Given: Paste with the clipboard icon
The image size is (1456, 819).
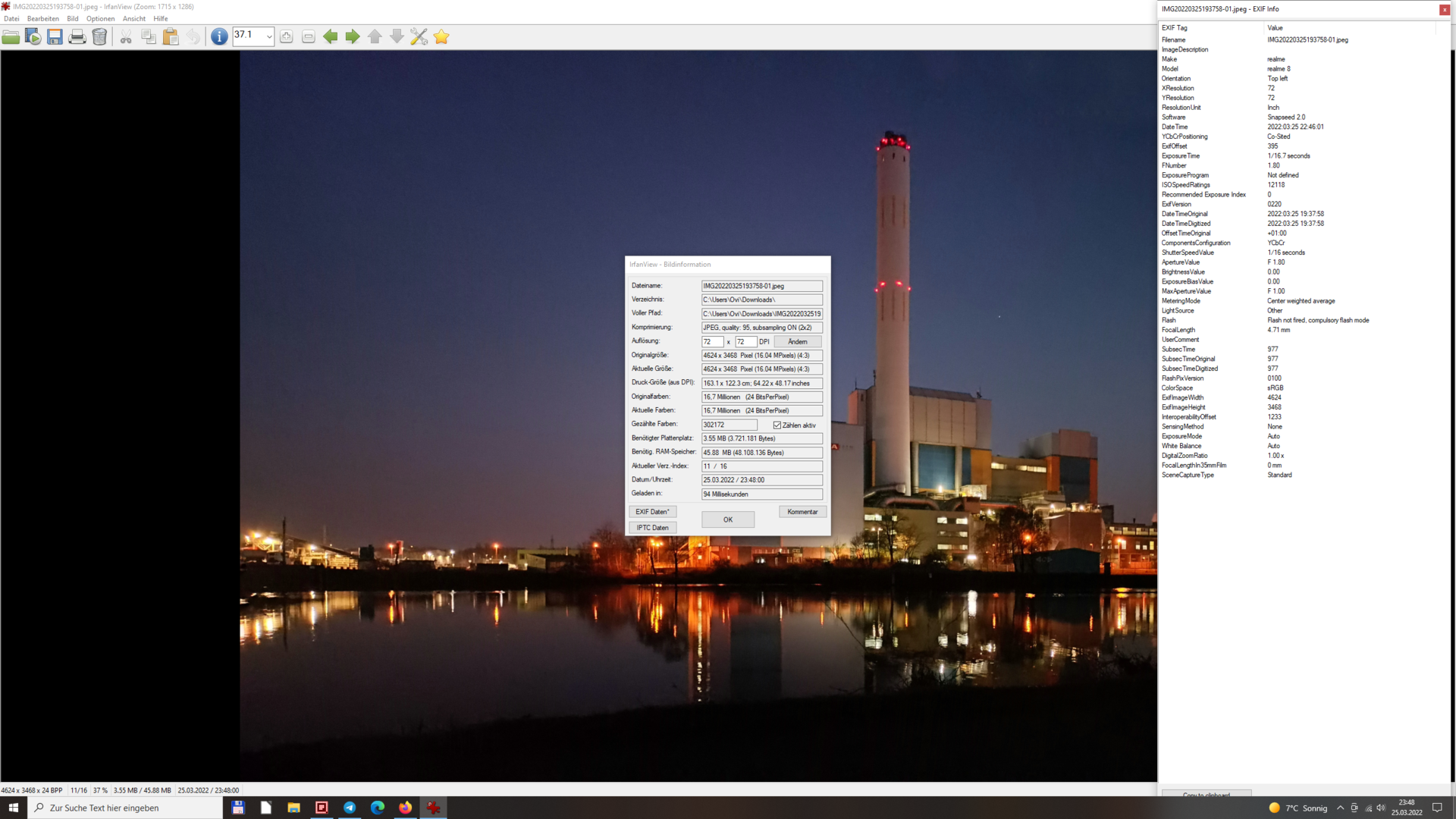Looking at the screenshot, I should pyautogui.click(x=171, y=36).
